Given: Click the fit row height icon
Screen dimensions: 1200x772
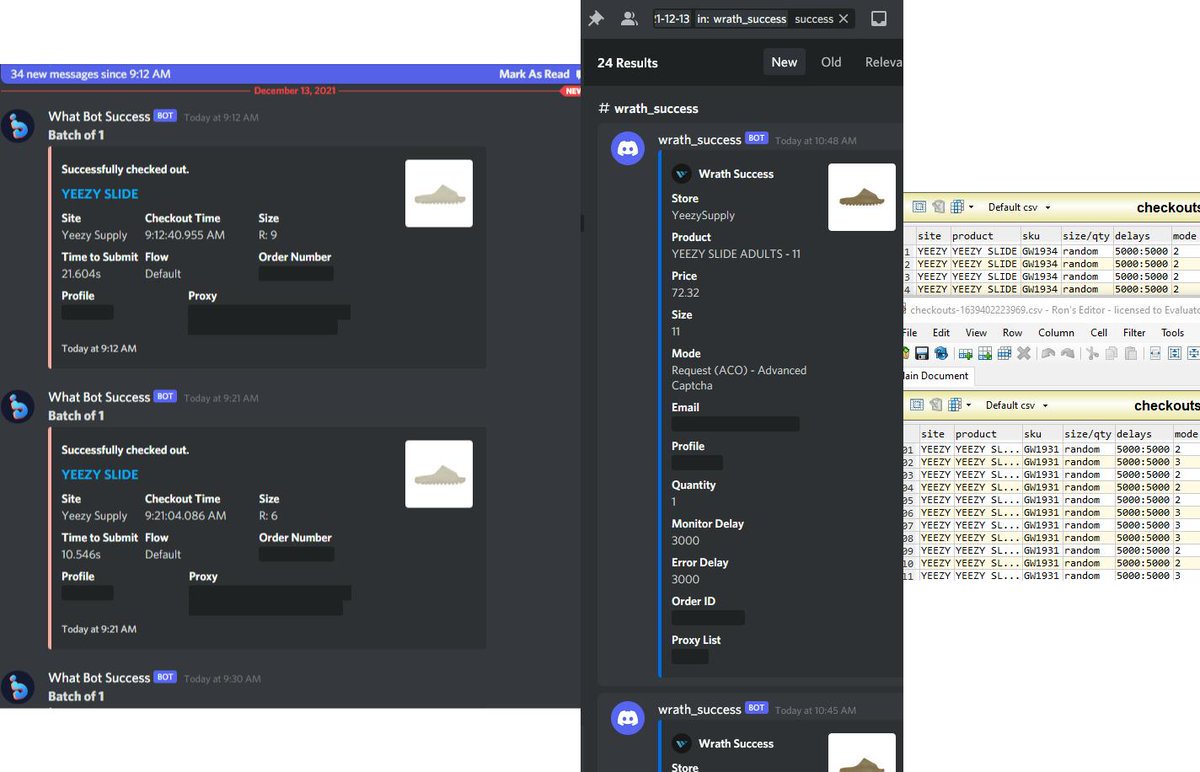Looking at the screenshot, I should (1174, 353).
